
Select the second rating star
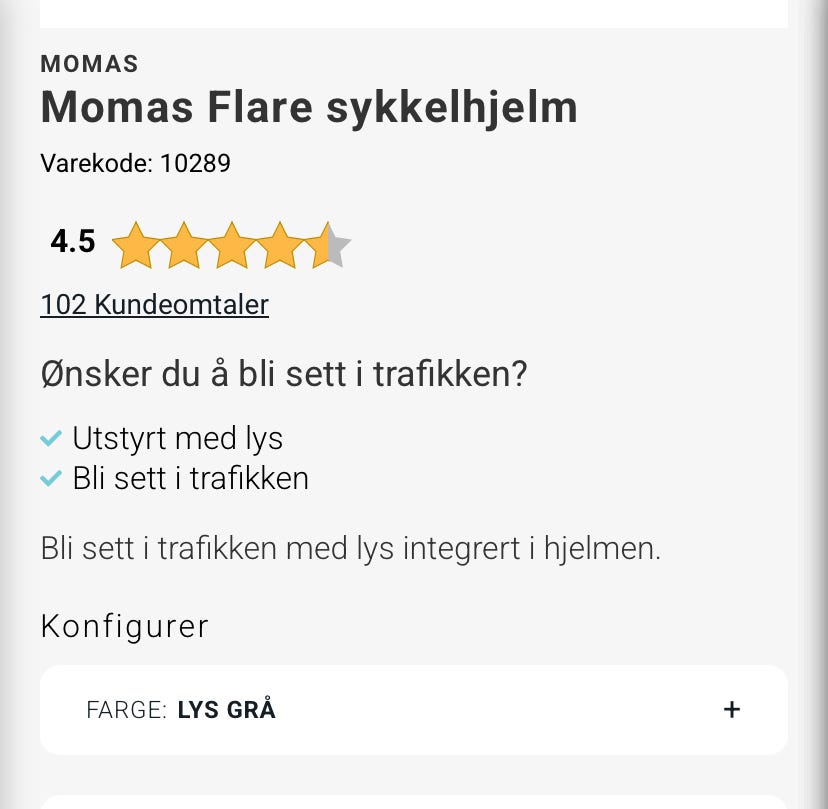183,244
